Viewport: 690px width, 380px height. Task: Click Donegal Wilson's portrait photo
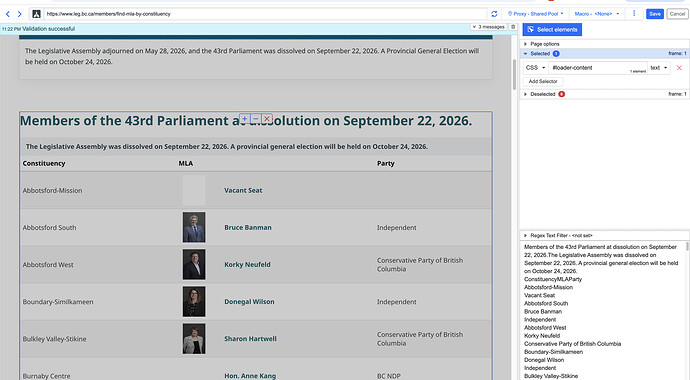click(x=194, y=302)
